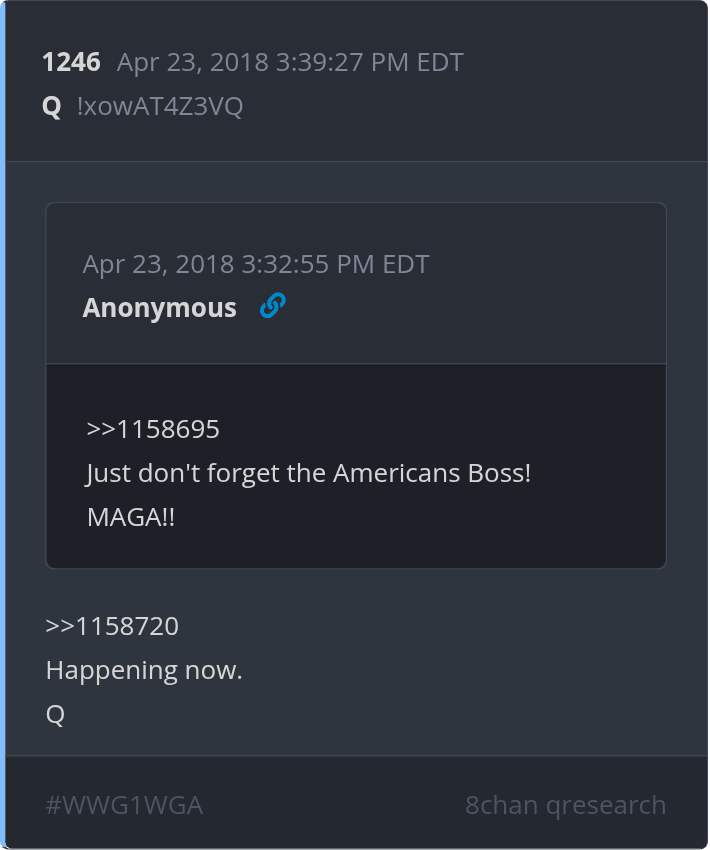Click the chain link icon beside Anonymous

[x=272, y=306]
